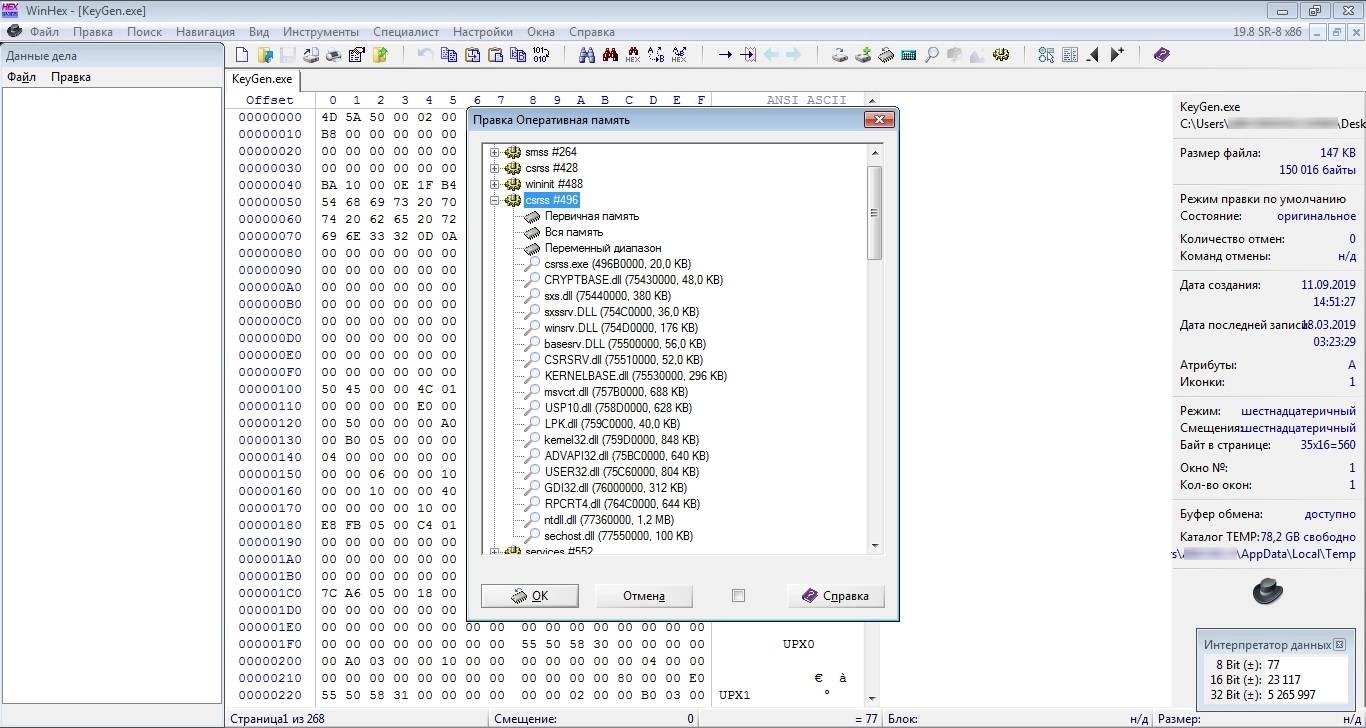
Task: Click the WinHex app icon beside Файл
Action: coord(14,32)
